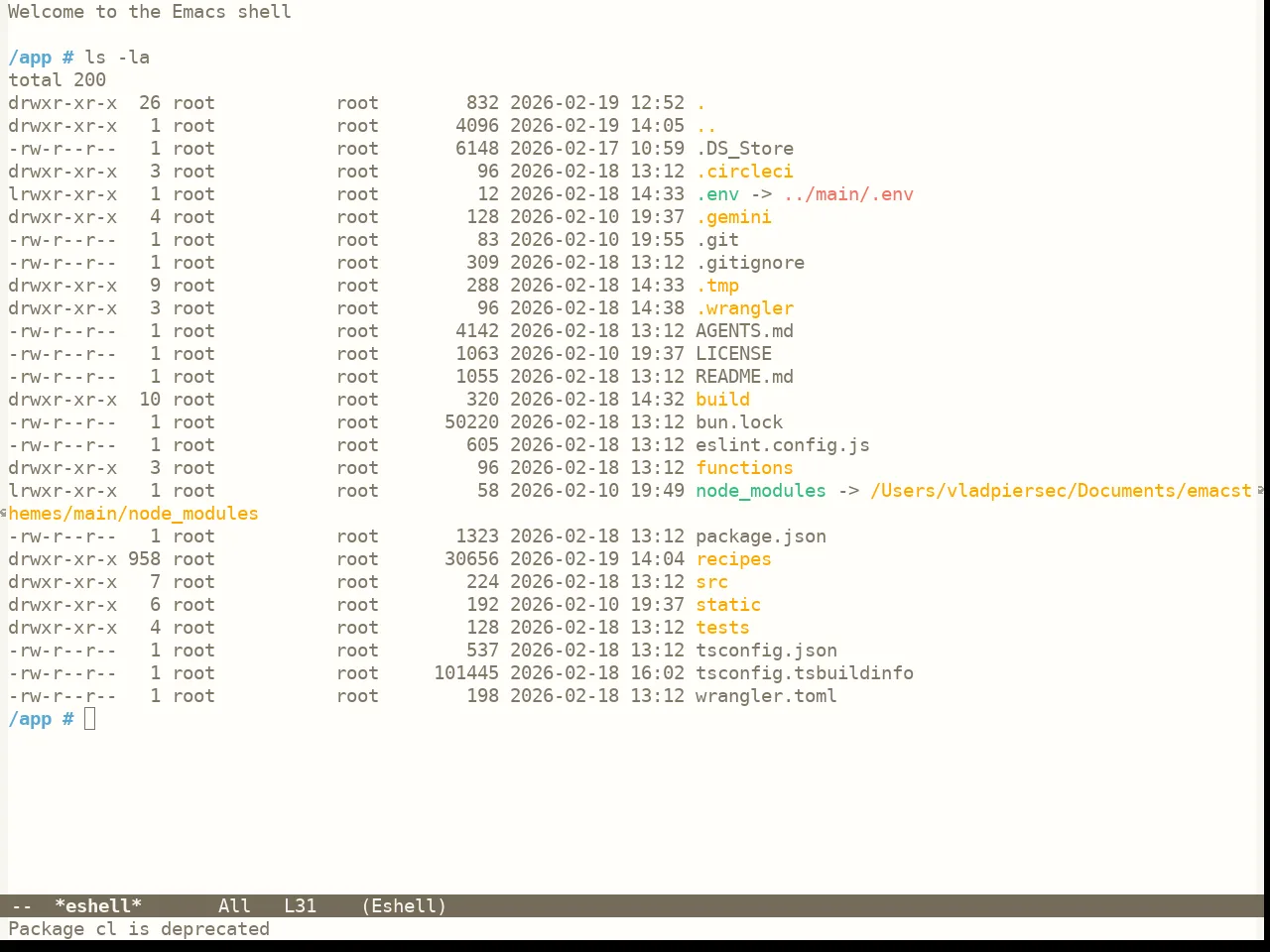
Task: Click the README.md file name
Action: point(745,377)
